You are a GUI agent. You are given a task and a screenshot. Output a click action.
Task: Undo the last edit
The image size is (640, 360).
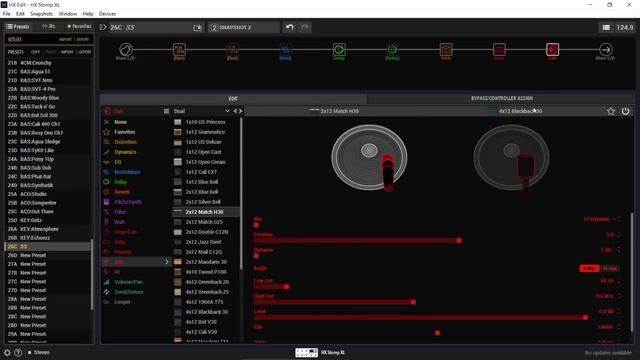pyautogui.click(x=290, y=27)
